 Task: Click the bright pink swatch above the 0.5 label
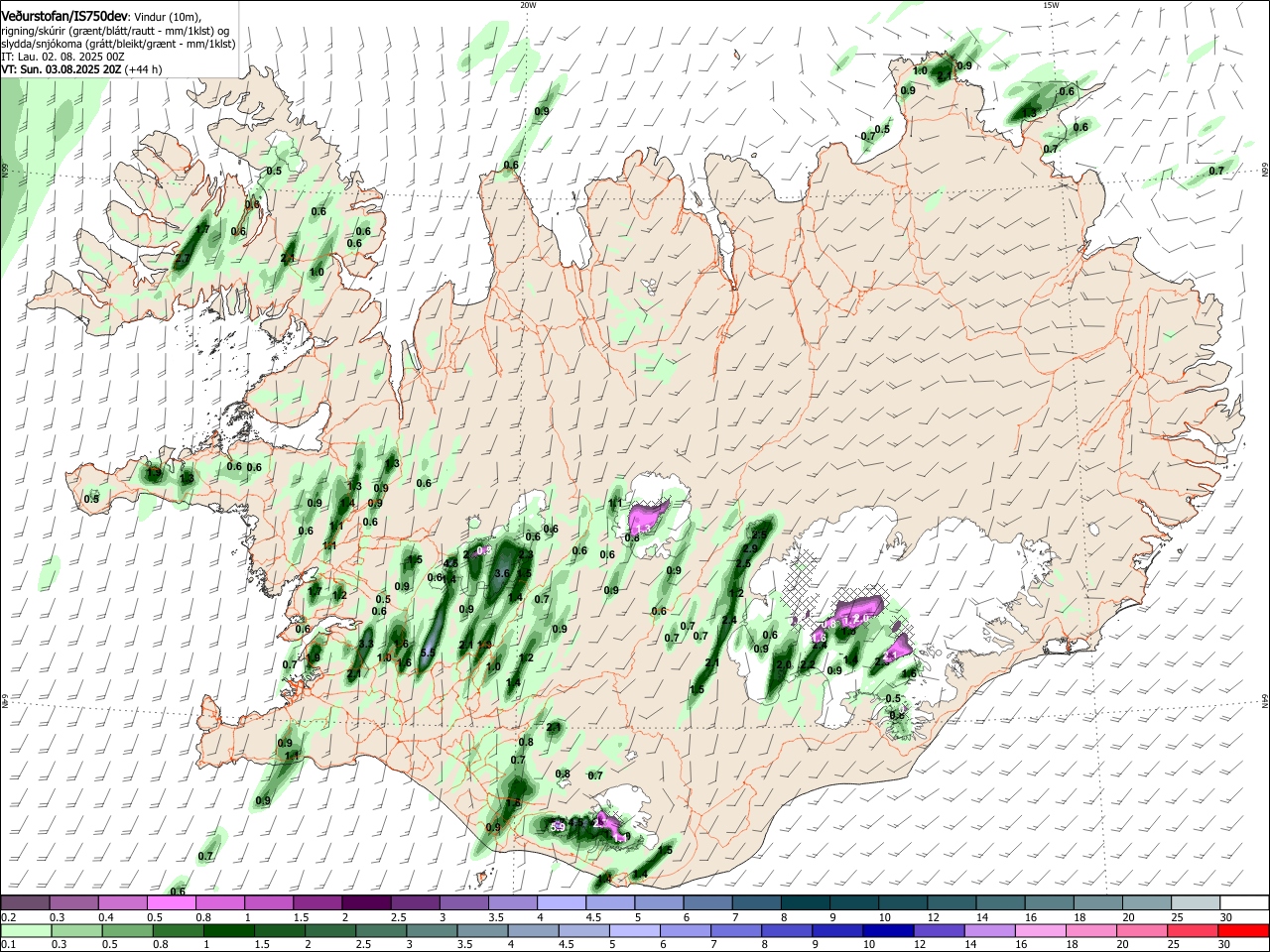[171, 902]
